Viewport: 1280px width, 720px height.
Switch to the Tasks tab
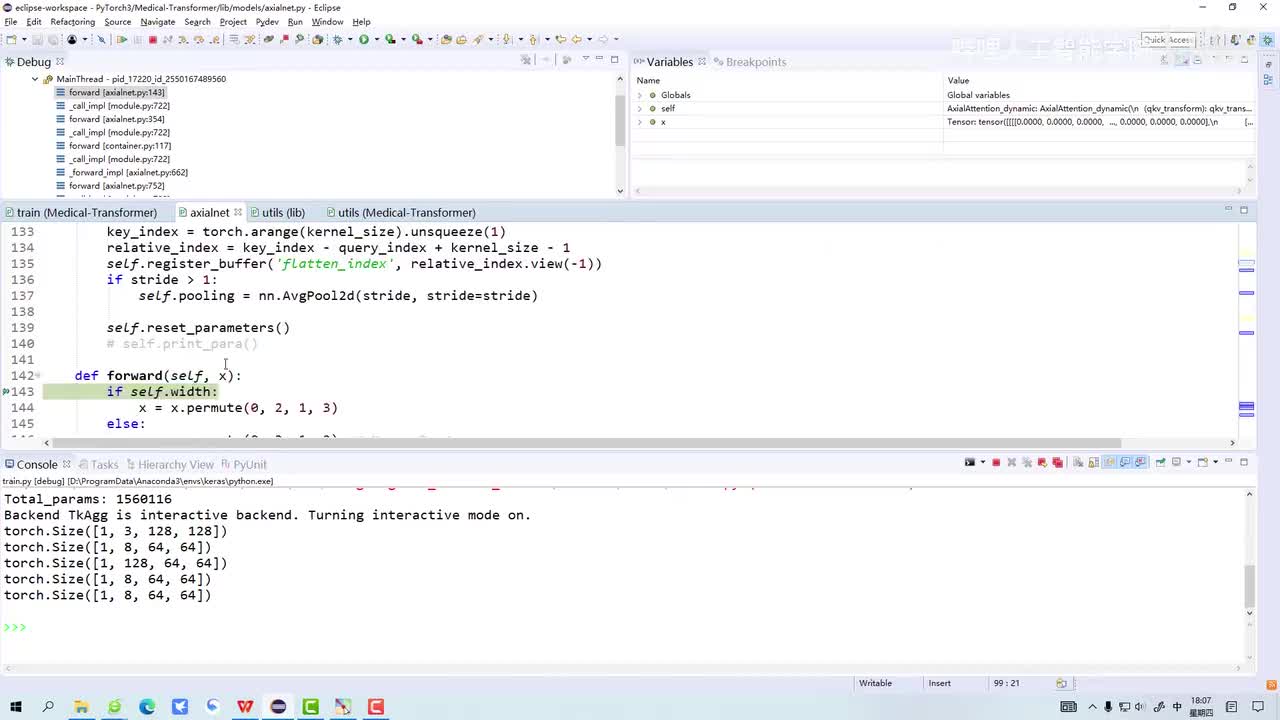[x=98, y=464]
